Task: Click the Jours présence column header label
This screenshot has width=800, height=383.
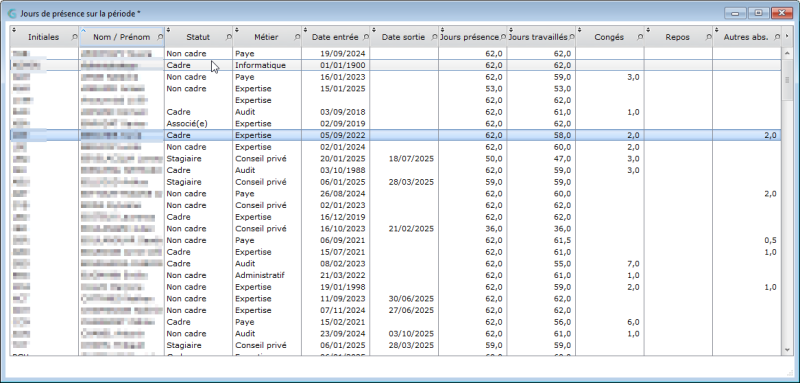Action: pyautogui.click(x=470, y=37)
